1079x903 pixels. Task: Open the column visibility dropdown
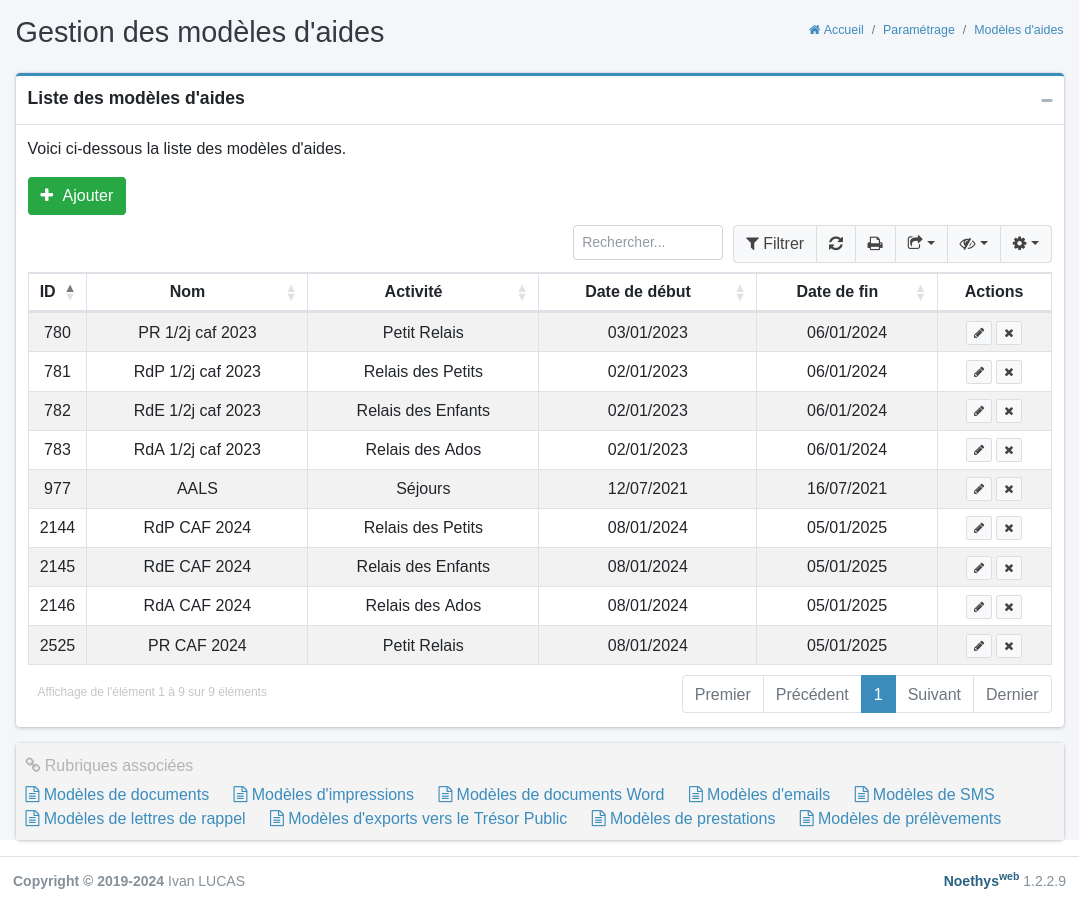973,244
